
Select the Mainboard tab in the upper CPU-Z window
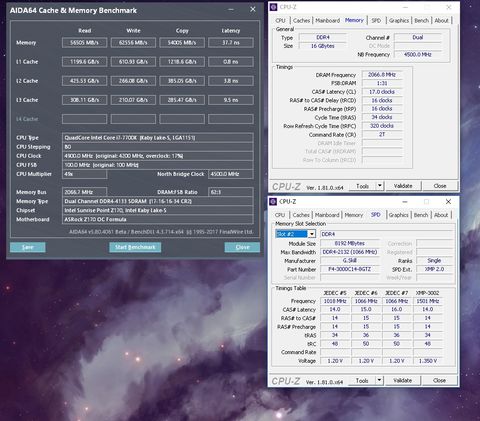(x=327, y=21)
